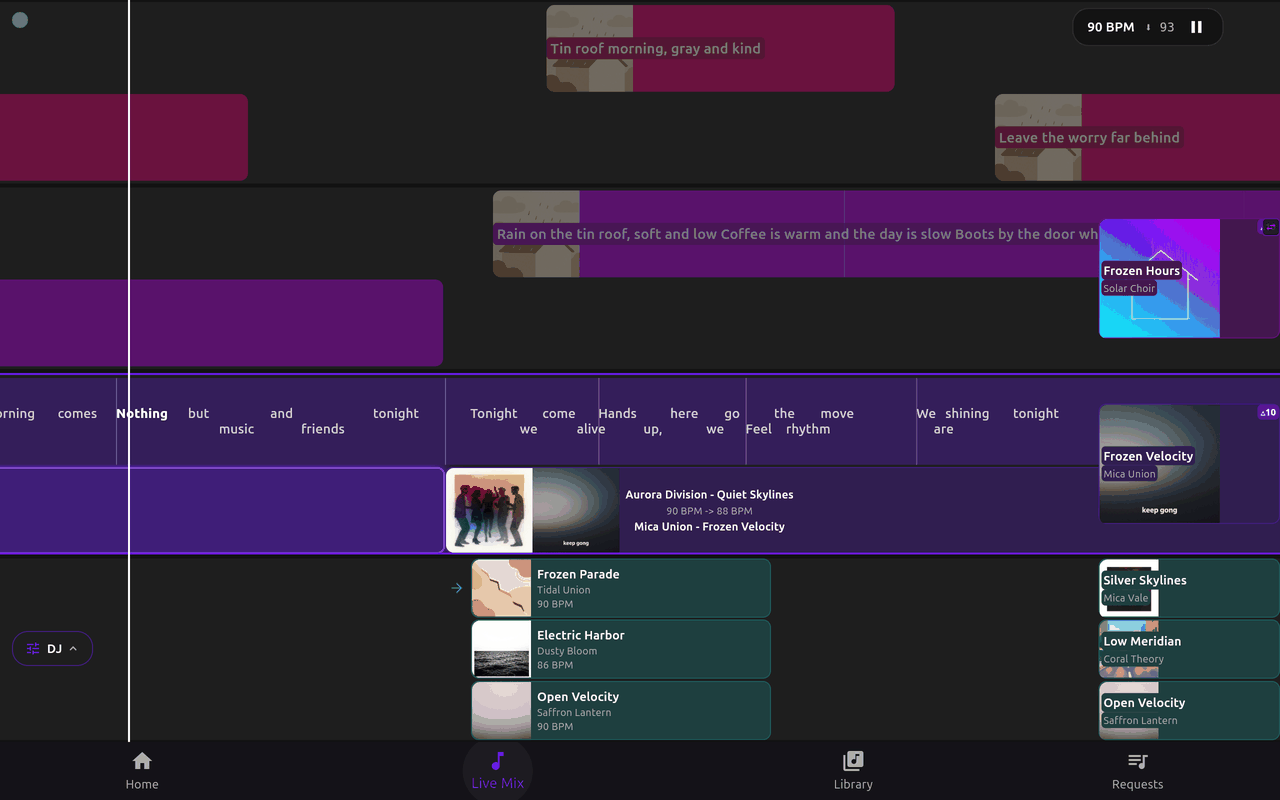
Task: Click the Live Mix music note icon
Action: pos(498,761)
